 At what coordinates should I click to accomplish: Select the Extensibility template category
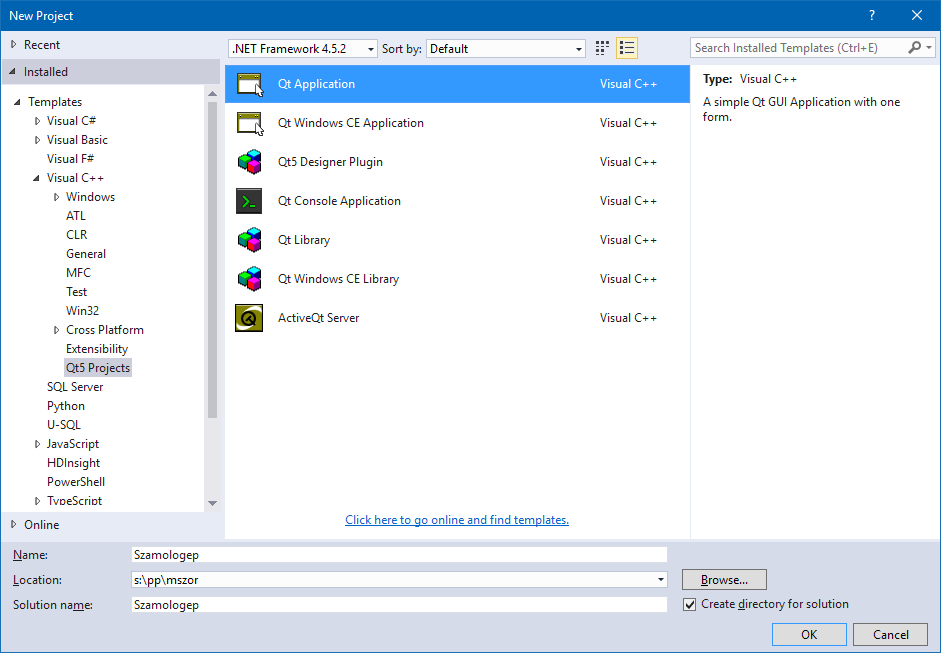(97, 349)
